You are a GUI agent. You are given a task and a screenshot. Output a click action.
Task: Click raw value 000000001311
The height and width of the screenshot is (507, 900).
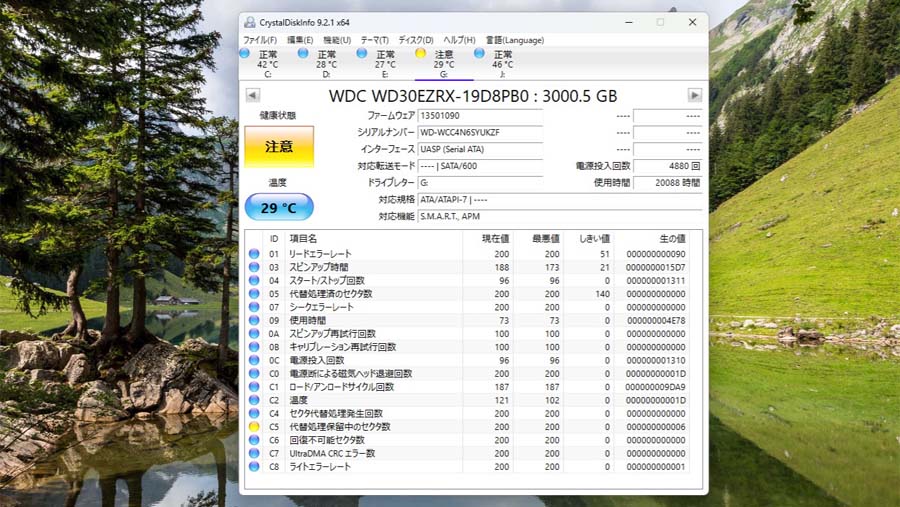[x=656, y=280]
